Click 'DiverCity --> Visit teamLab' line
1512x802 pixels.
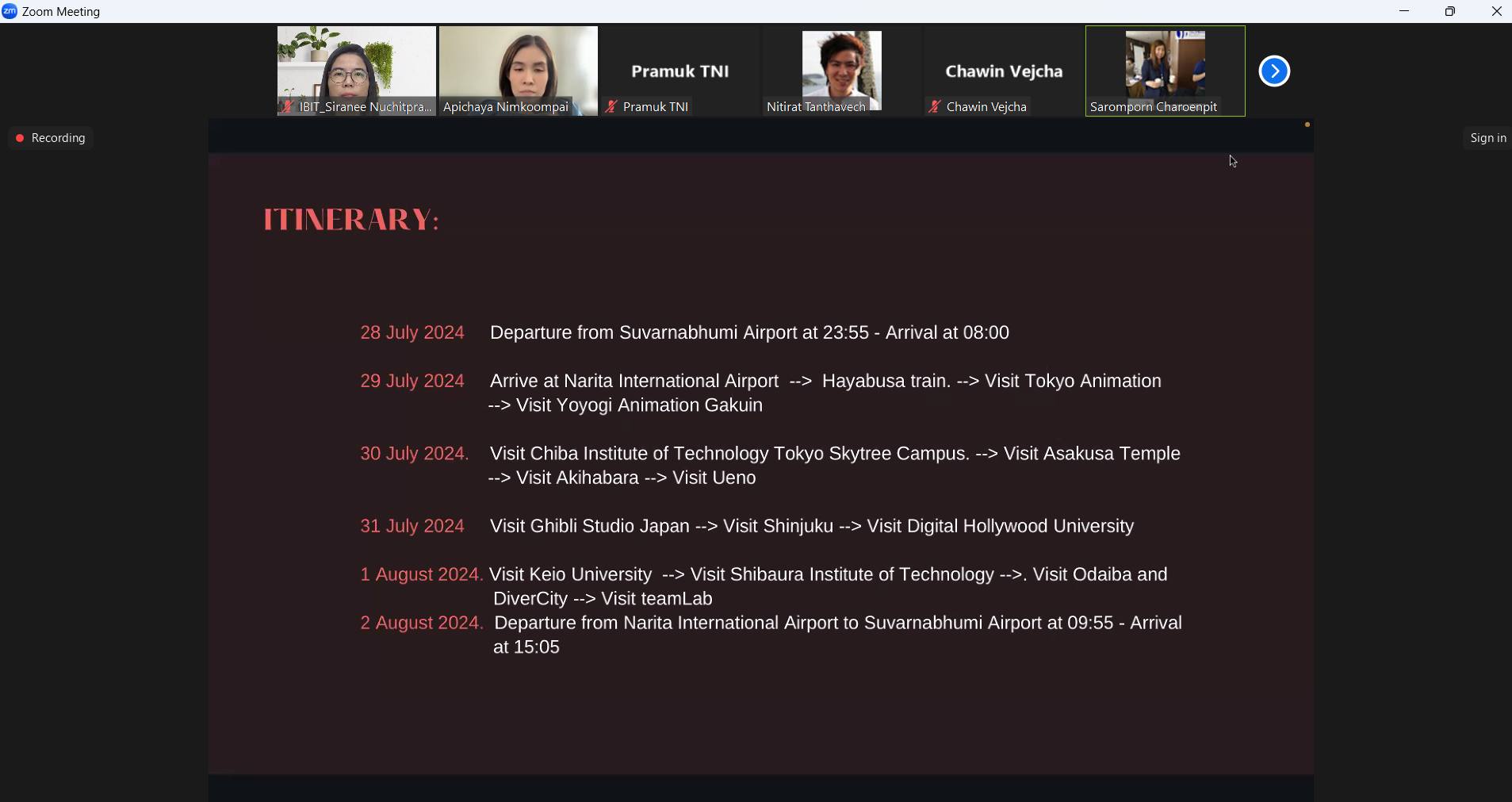click(x=603, y=600)
